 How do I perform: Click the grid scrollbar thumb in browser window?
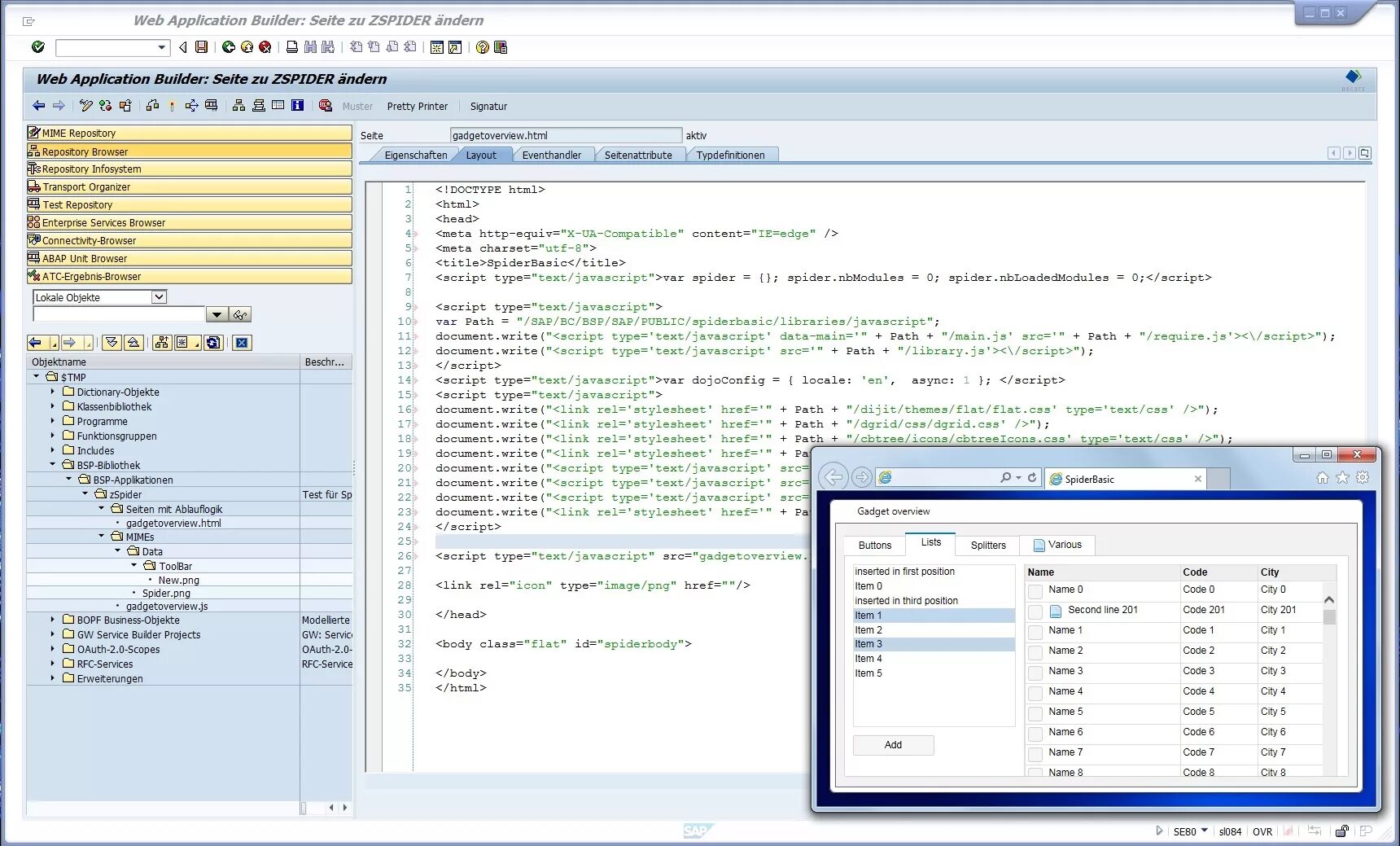(x=1329, y=616)
